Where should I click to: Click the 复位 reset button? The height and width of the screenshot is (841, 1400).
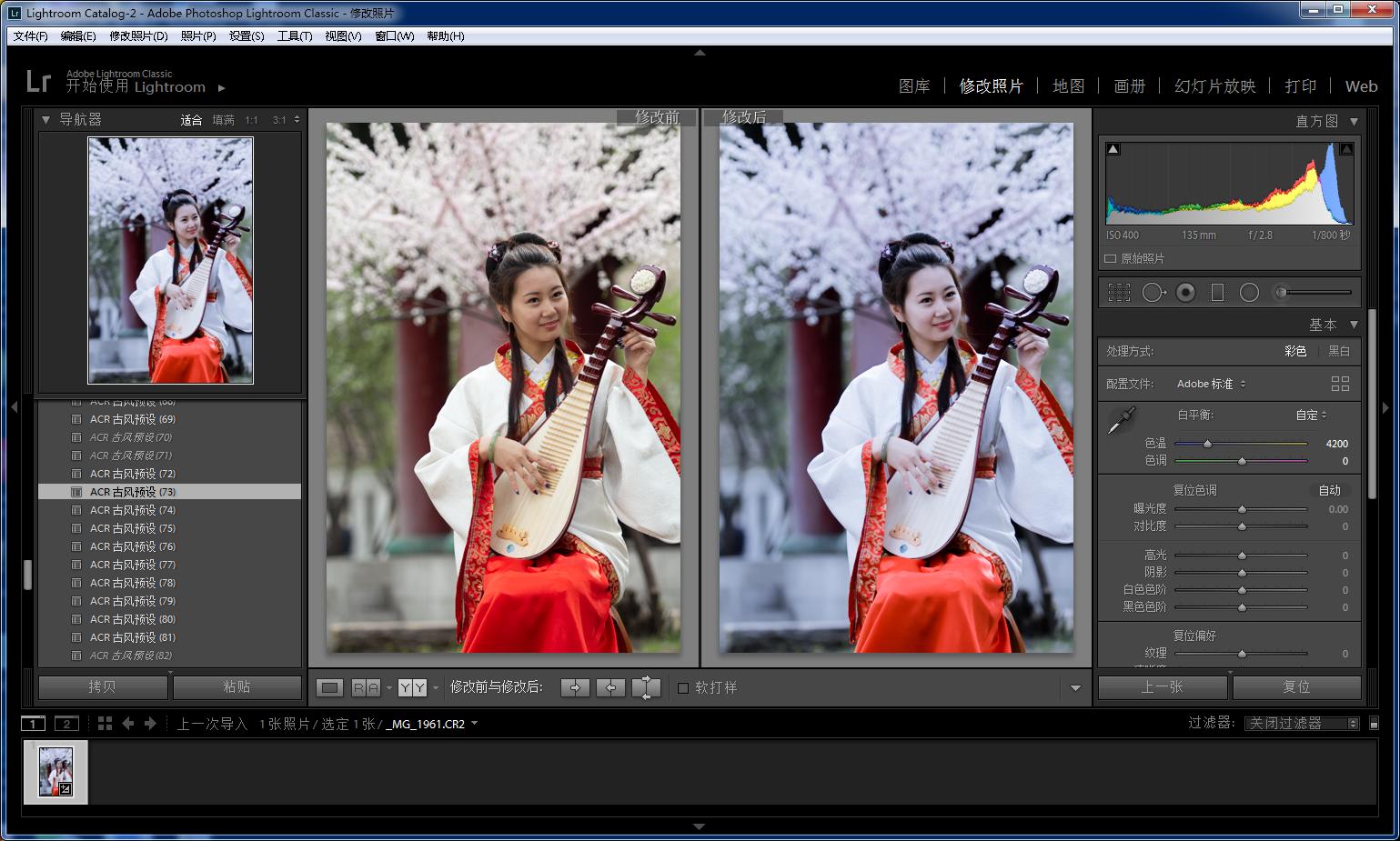pos(1295,687)
